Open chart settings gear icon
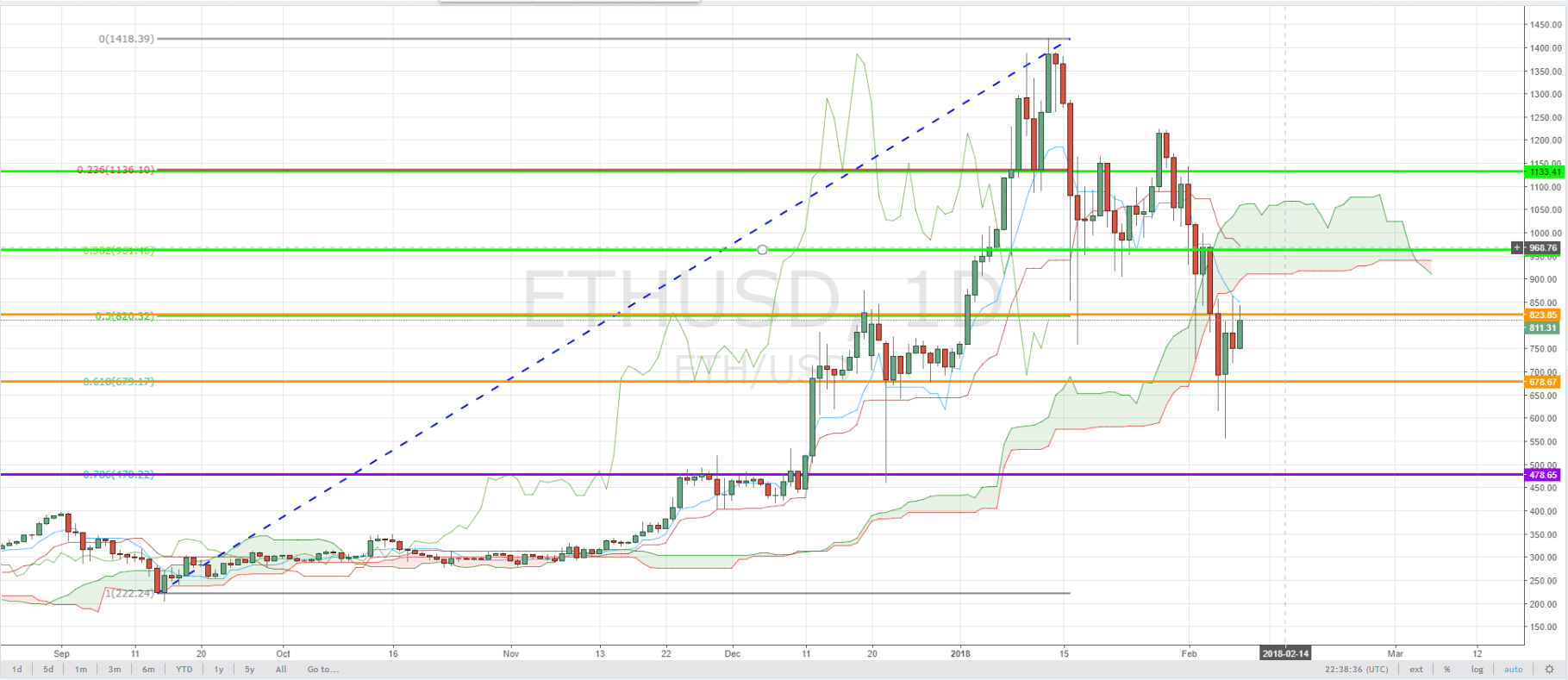 (1549, 670)
